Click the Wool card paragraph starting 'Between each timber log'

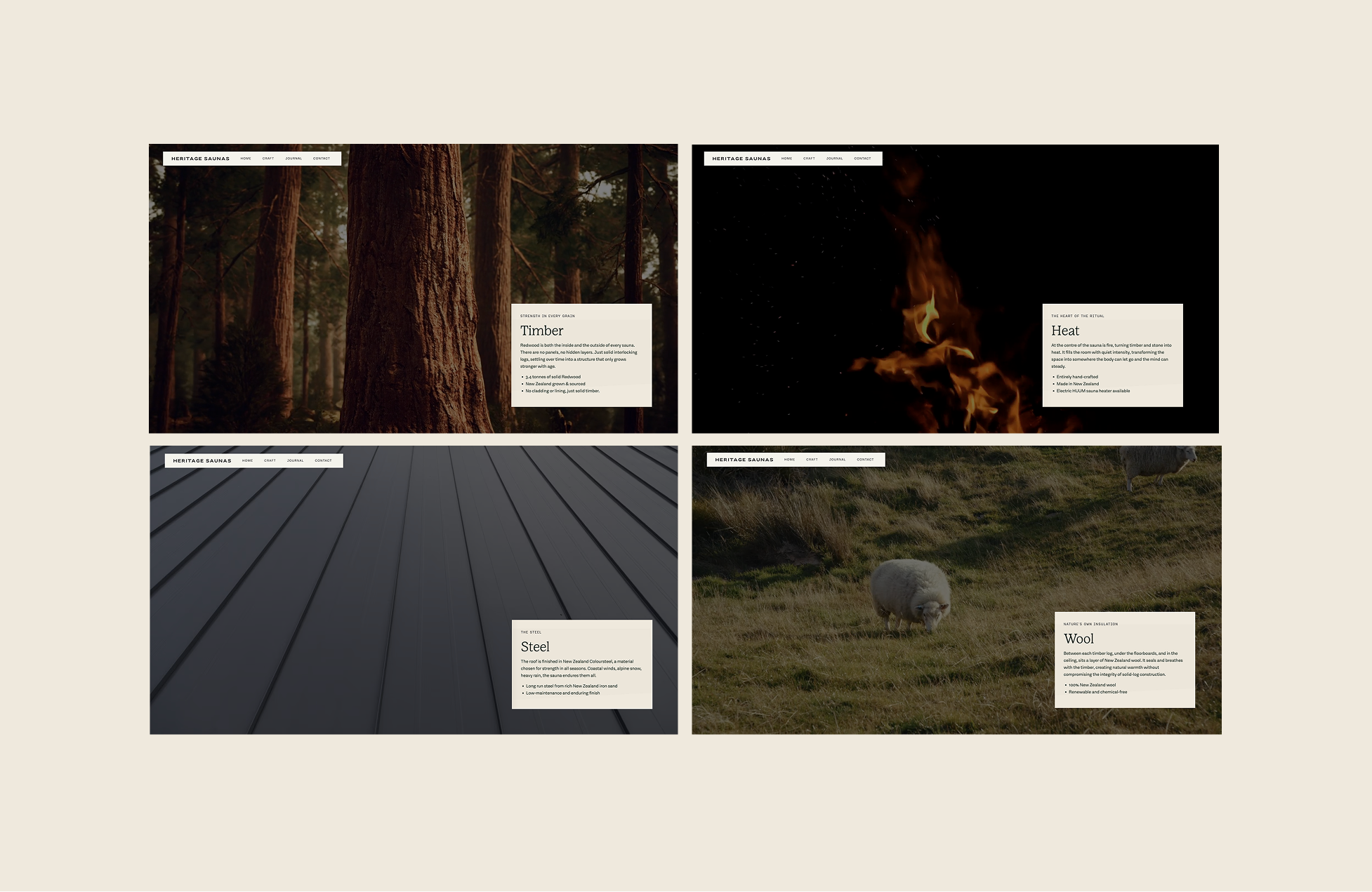(x=1123, y=664)
